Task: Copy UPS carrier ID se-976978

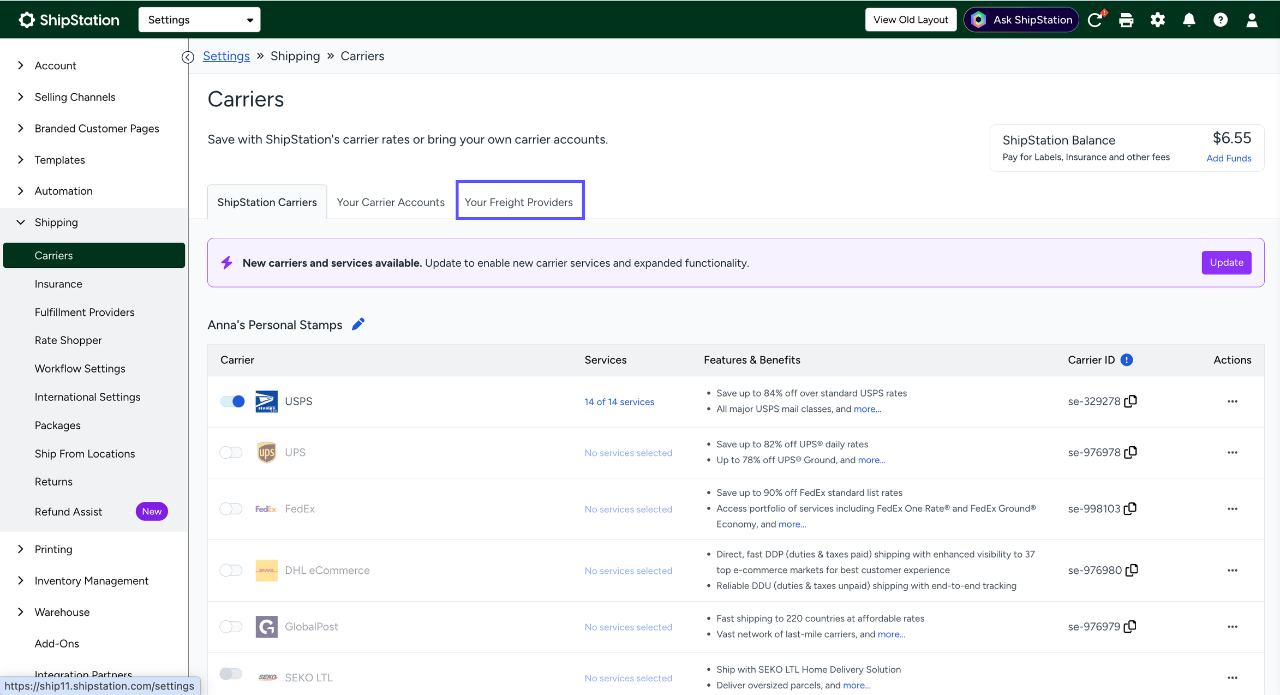Action: click(x=1131, y=452)
